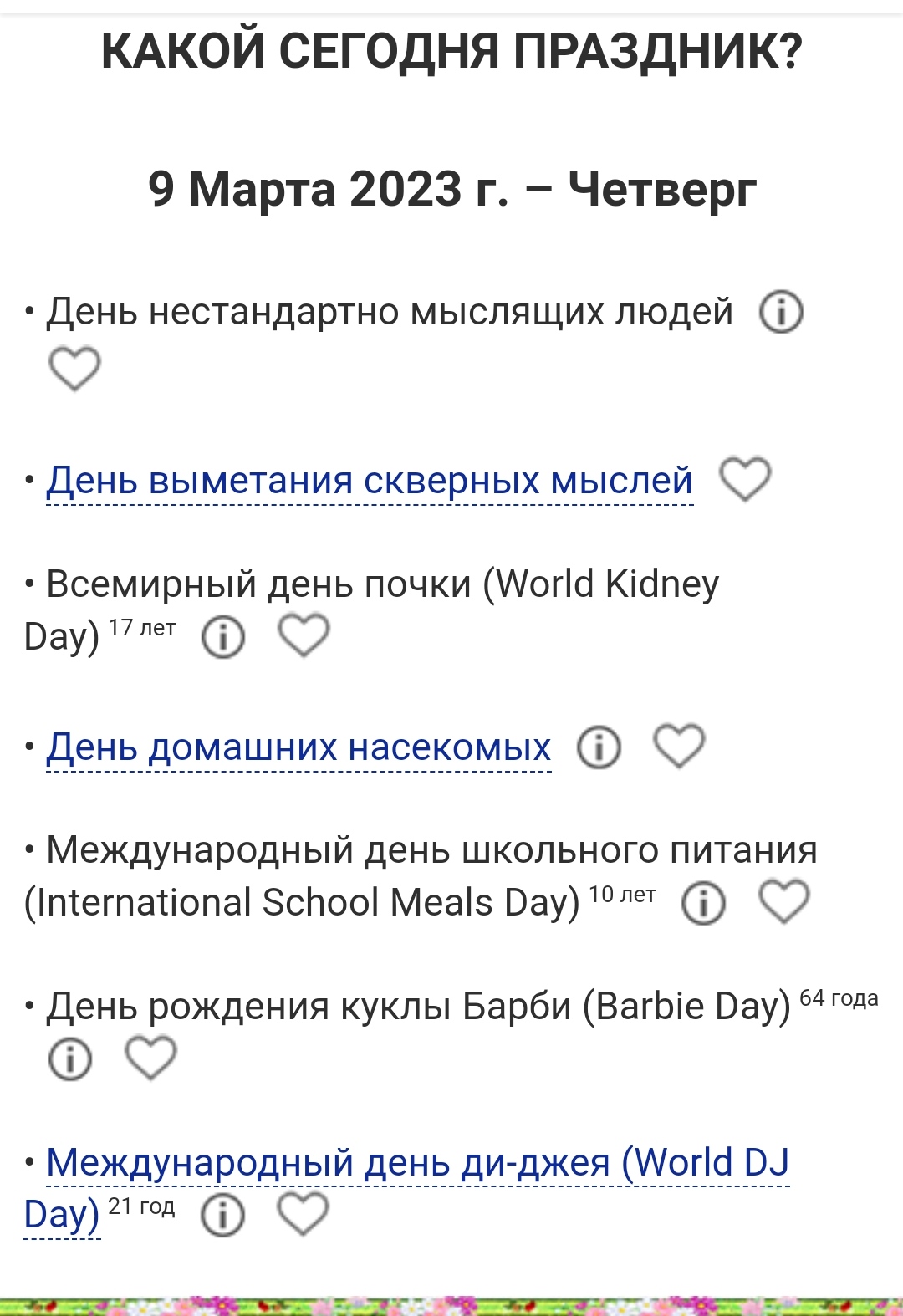The height and width of the screenshot is (1316, 903).
Task: Open Международный день ди-джея link
Action: click(x=417, y=1163)
